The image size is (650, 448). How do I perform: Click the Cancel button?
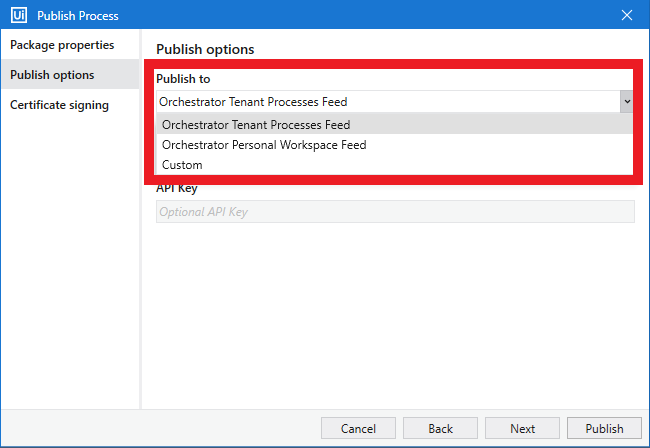(358, 428)
